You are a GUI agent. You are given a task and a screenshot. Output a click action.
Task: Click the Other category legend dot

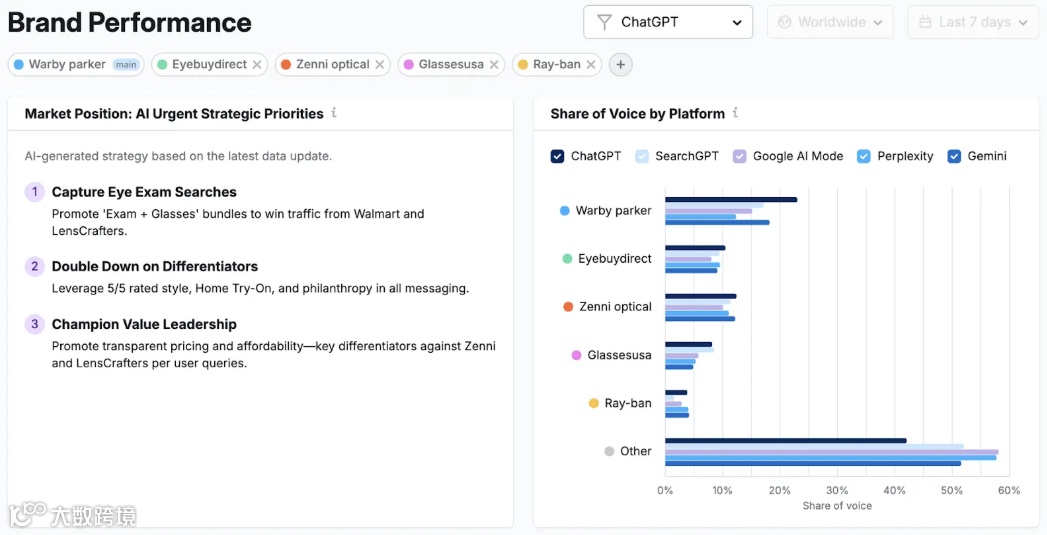point(609,451)
